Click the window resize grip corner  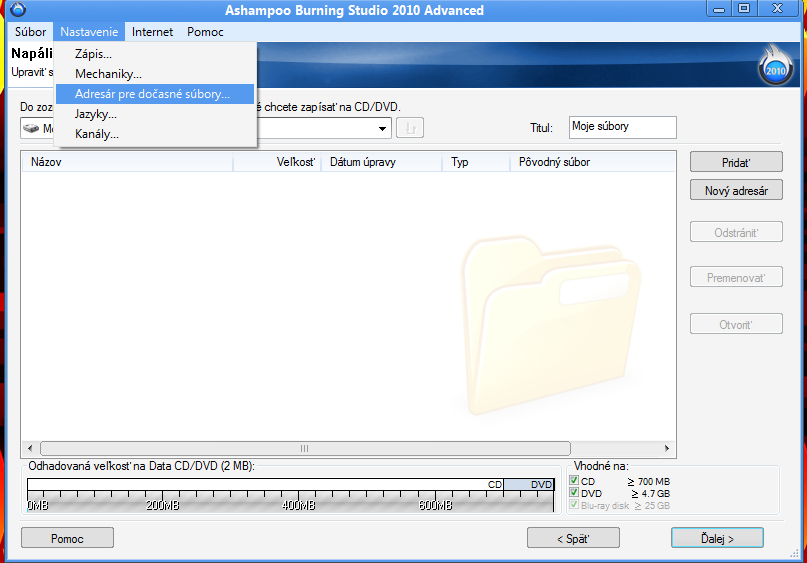794,553
